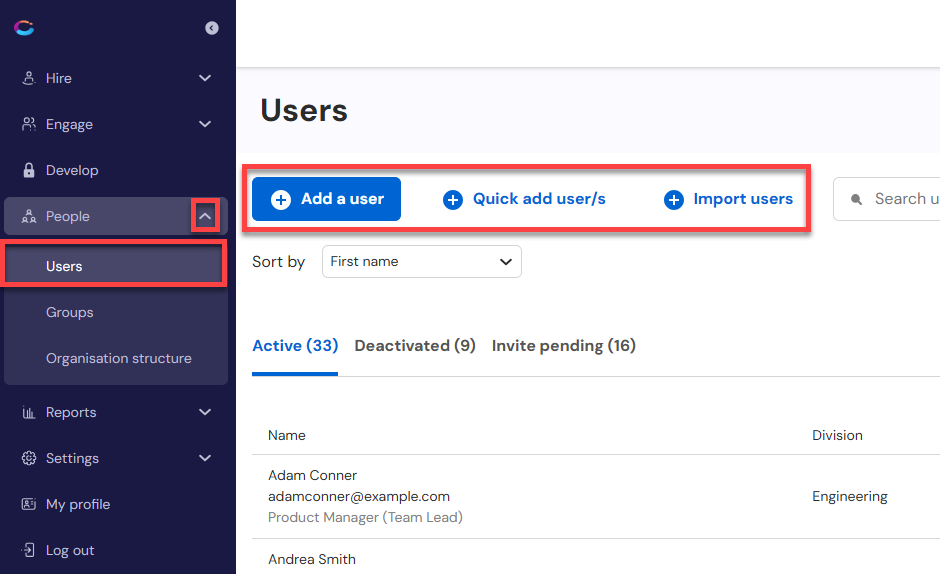Click the search magnifier icon
940x574 pixels.
point(856,199)
